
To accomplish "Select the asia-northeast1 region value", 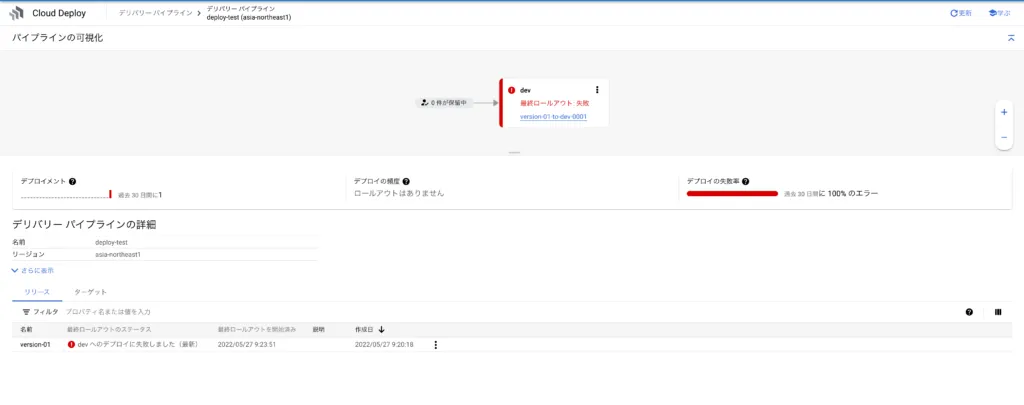I will (118, 255).
